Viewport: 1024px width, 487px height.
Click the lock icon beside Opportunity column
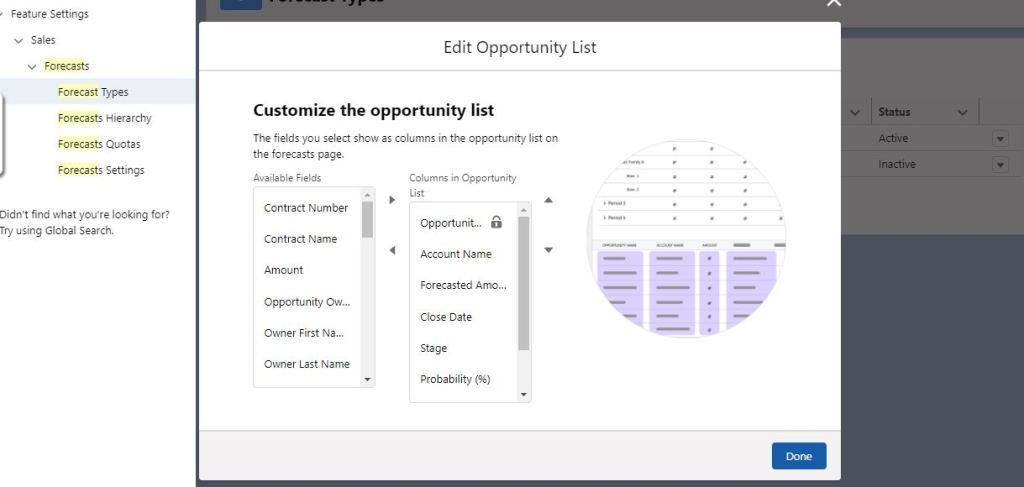pos(497,222)
